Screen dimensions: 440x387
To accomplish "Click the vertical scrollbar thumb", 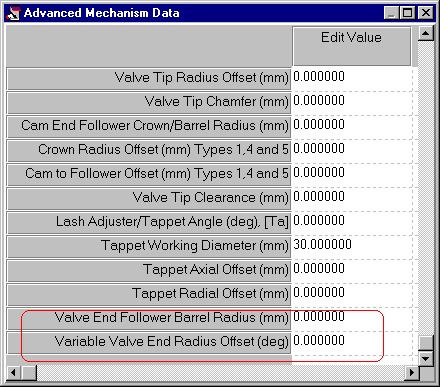I will click(x=426, y=343).
